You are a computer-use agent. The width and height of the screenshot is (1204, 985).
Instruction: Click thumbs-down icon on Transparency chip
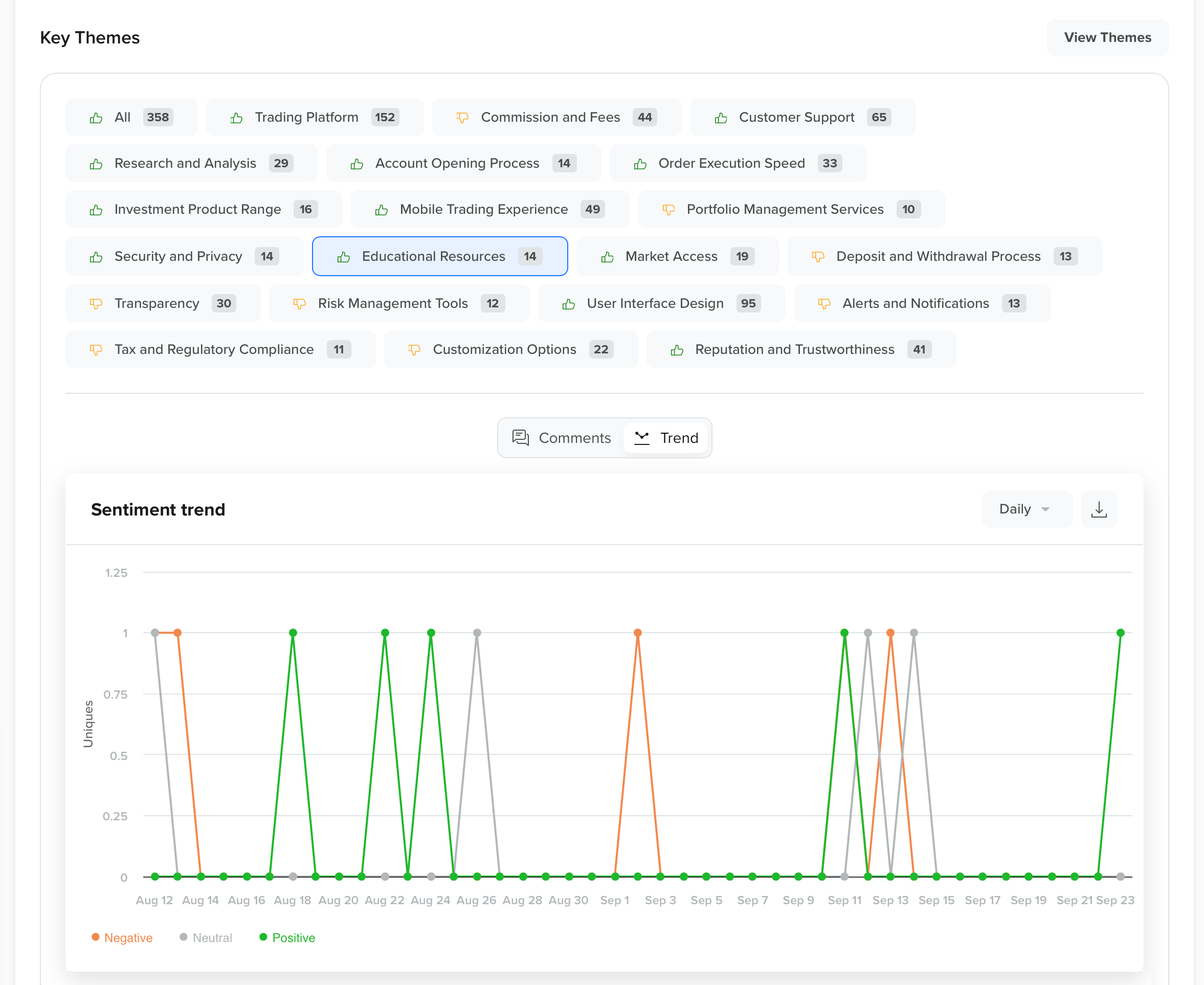click(x=96, y=304)
